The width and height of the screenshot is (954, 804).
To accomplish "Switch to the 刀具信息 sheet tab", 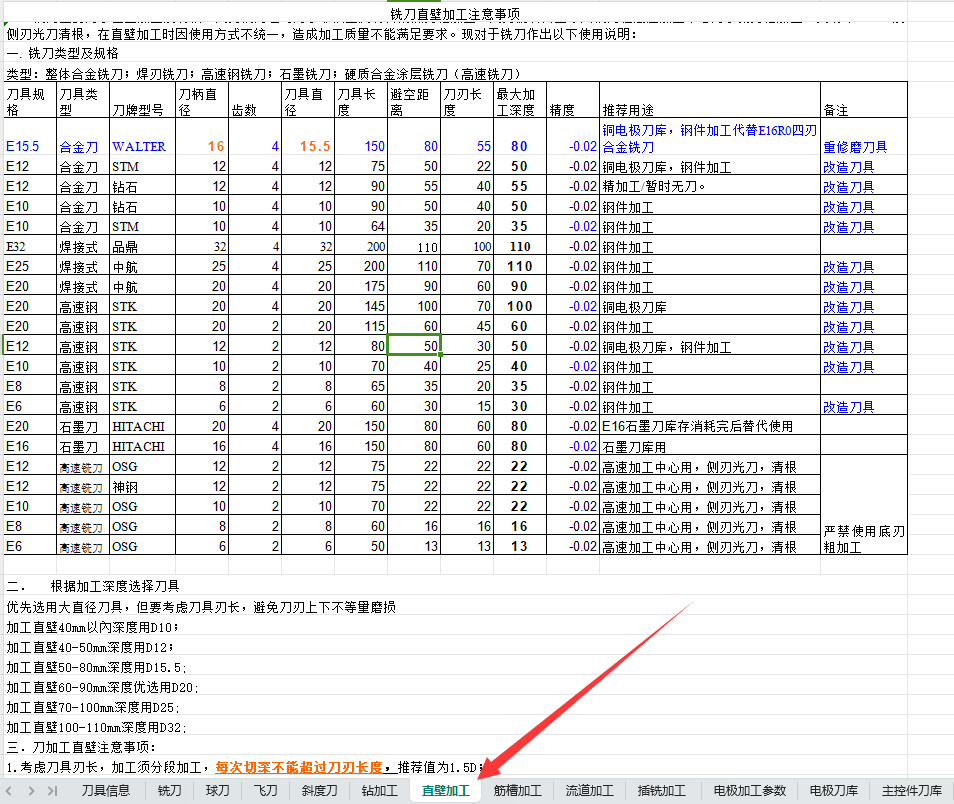I will 106,791.
